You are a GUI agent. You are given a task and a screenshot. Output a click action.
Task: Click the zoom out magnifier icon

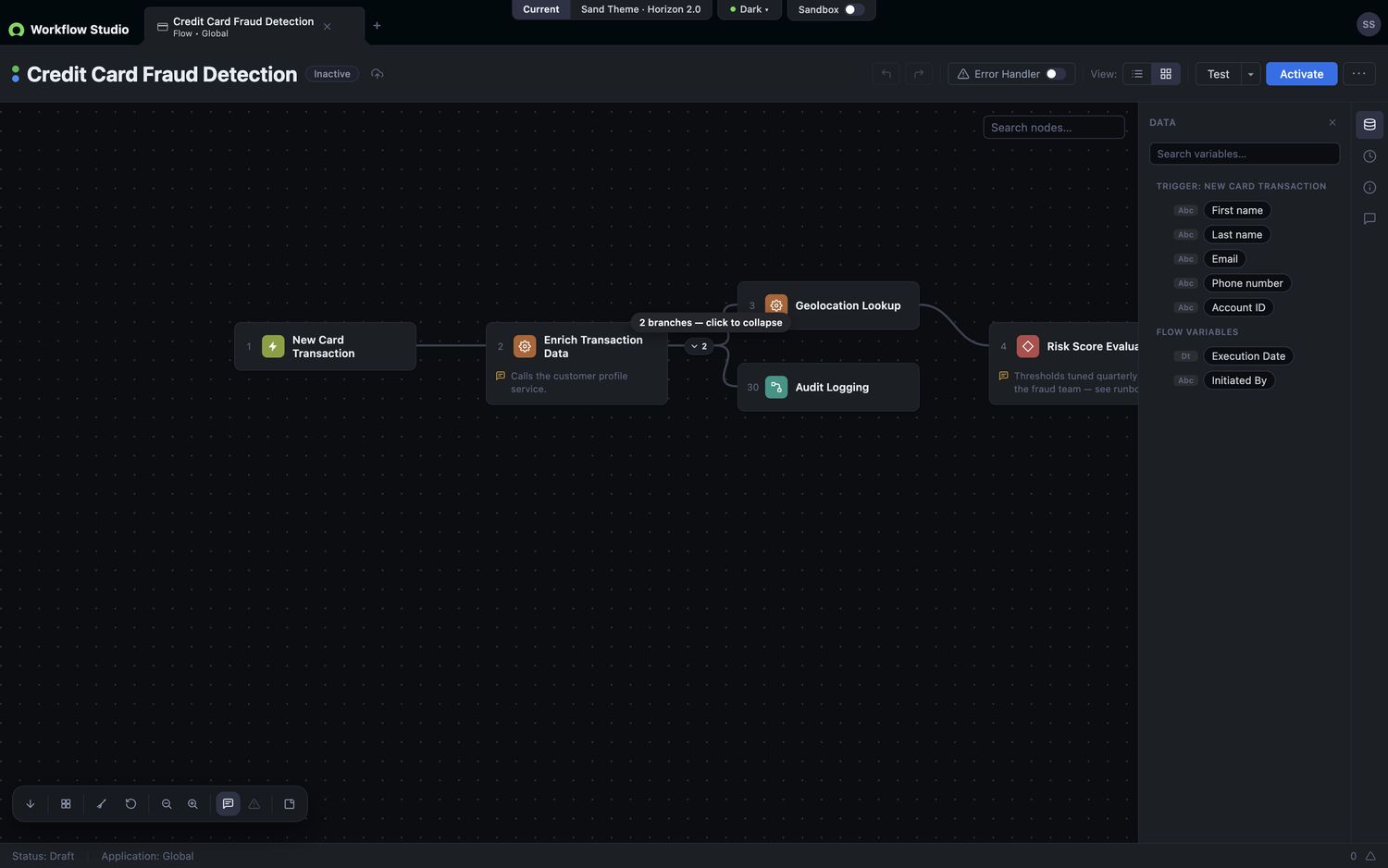pos(167,804)
